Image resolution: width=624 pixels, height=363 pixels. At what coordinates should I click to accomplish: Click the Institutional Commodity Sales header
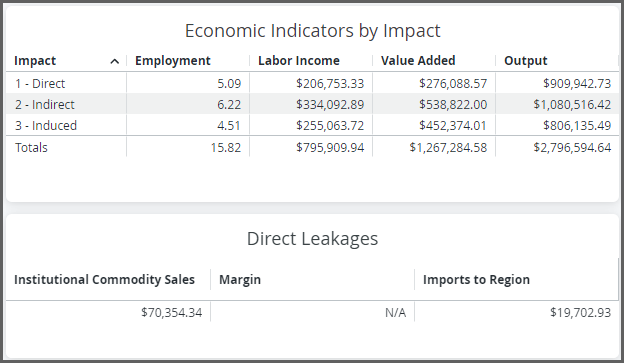[104, 279]
